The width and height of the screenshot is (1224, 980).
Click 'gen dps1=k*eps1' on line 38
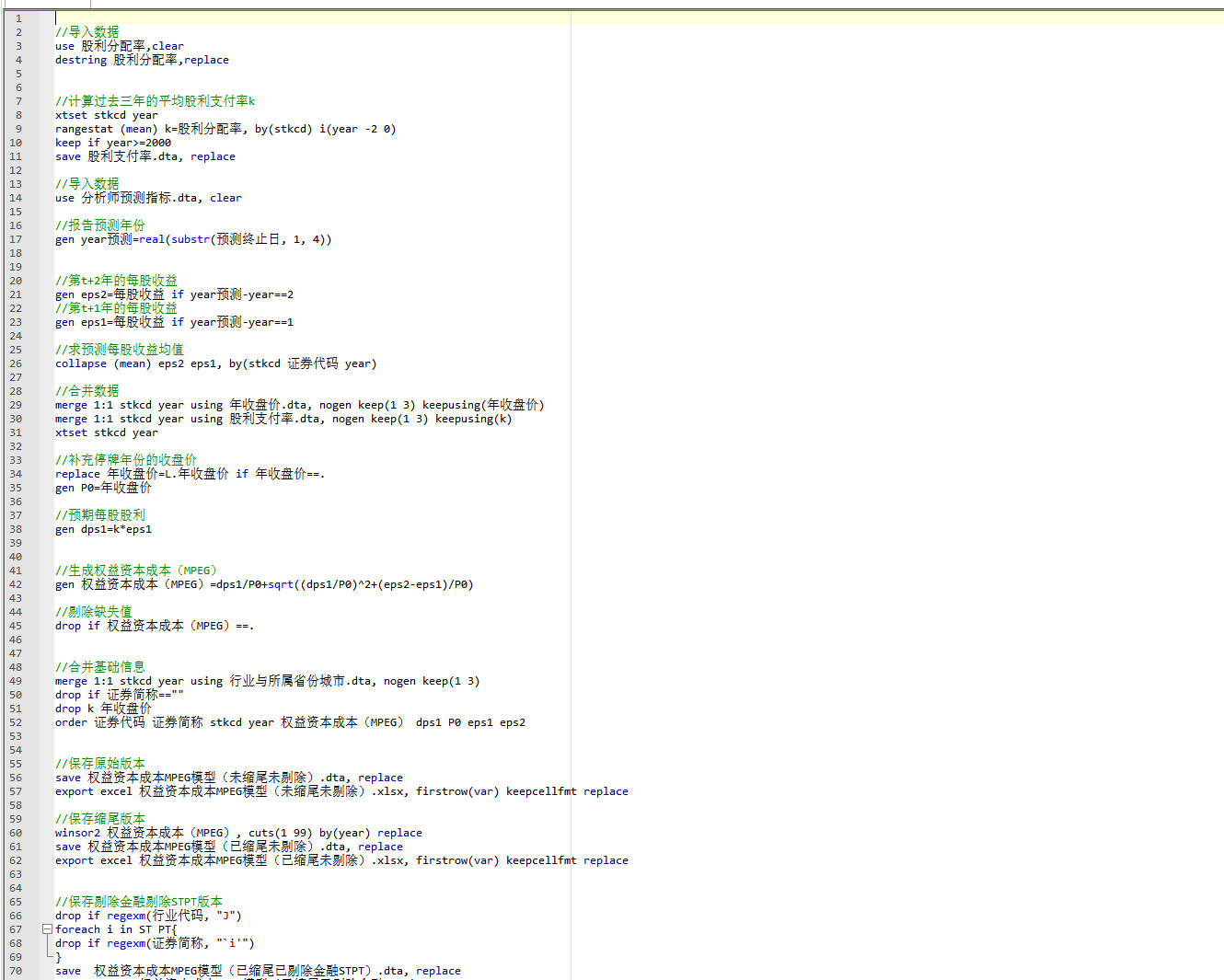click(x=103, y=529)
